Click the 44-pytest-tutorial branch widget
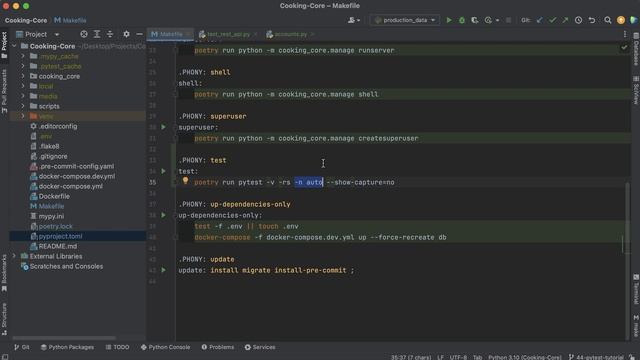640x360 pixels. tap(597, 357)
